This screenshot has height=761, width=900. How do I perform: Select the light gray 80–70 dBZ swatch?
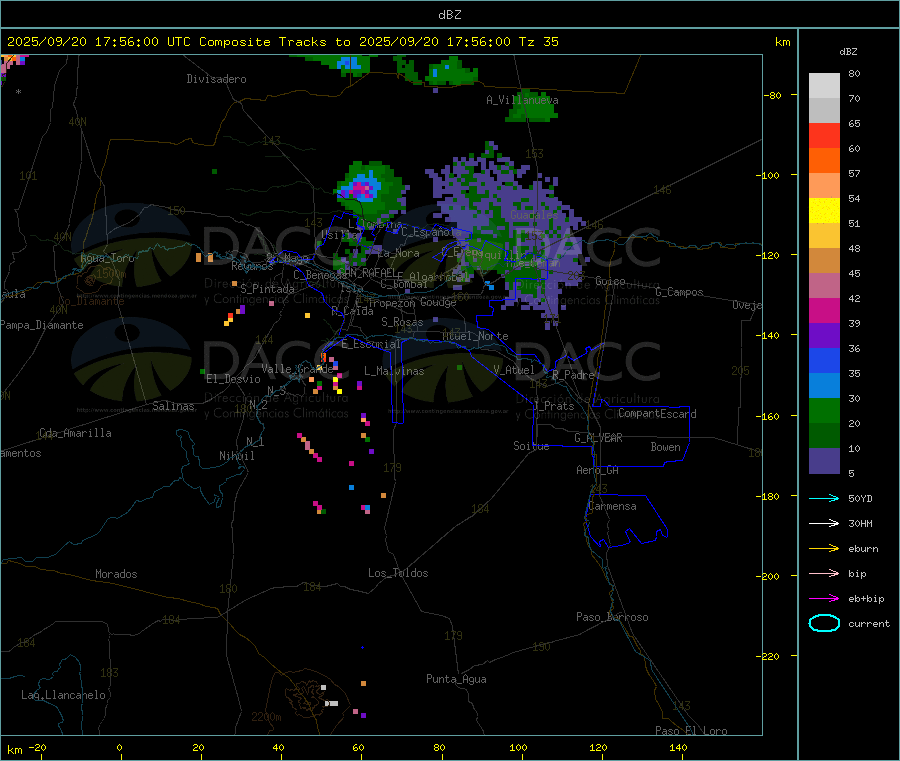pyautogui.click(x=824, y=86)
